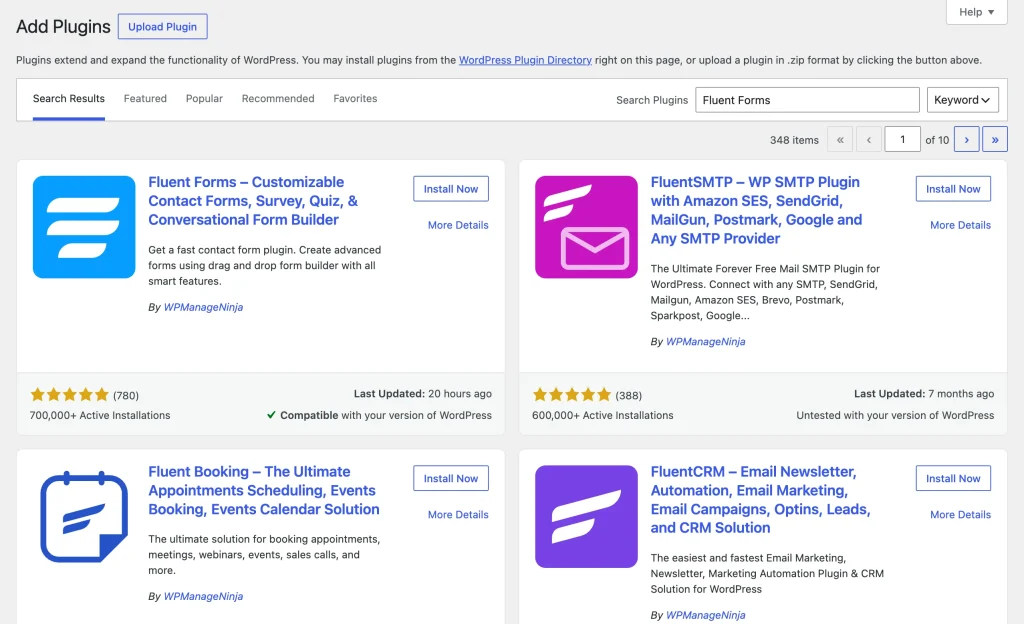1024x624 pixels.
Task: Click the Fluent Forms plugin title link
Action: [x=253, y=201]
